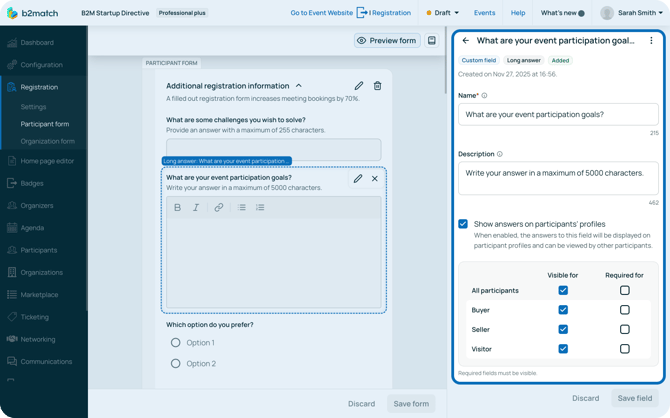Click the Preview form button
The image size is (670, 418).
386,41
